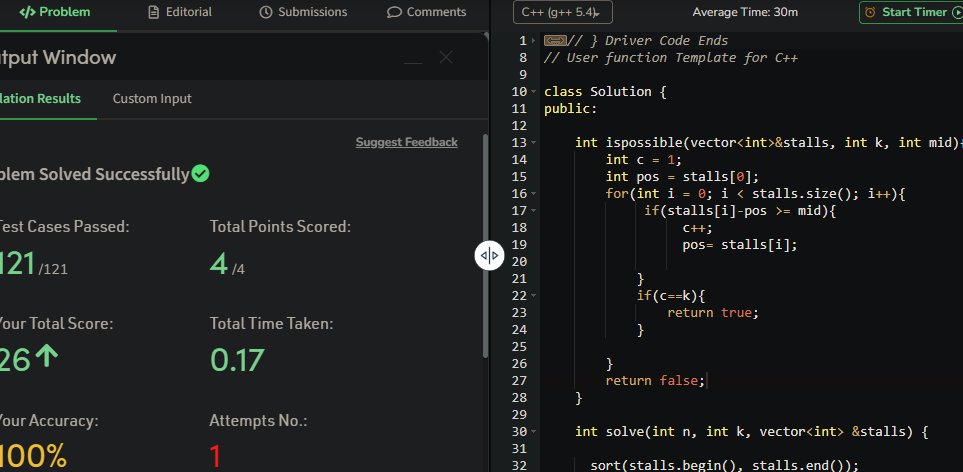Click the '0.17' total time value
This screenshot has width=963, height=472.
(x=238, y=360)
